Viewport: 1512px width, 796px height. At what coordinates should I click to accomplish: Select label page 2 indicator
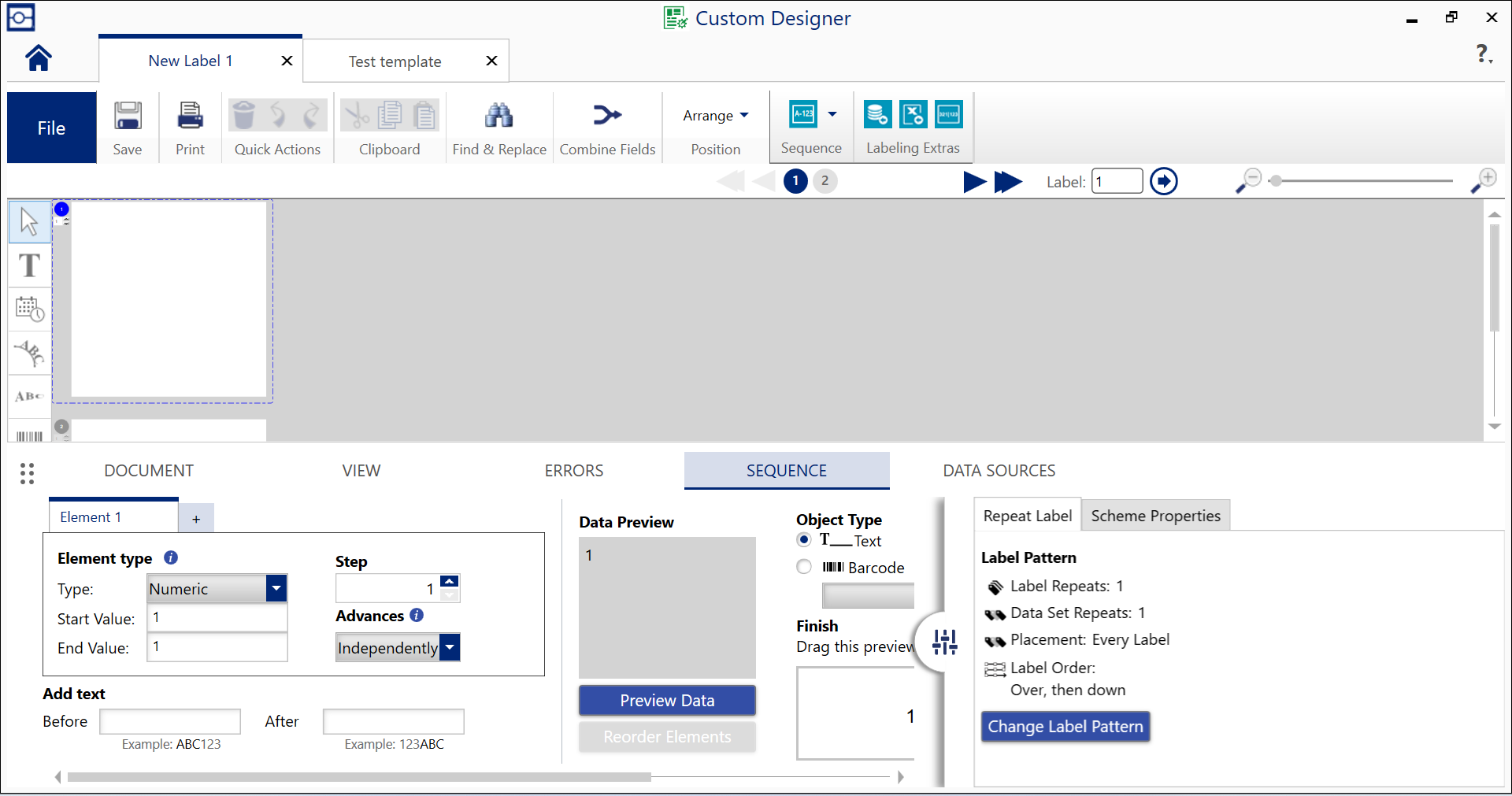[825, 181]
